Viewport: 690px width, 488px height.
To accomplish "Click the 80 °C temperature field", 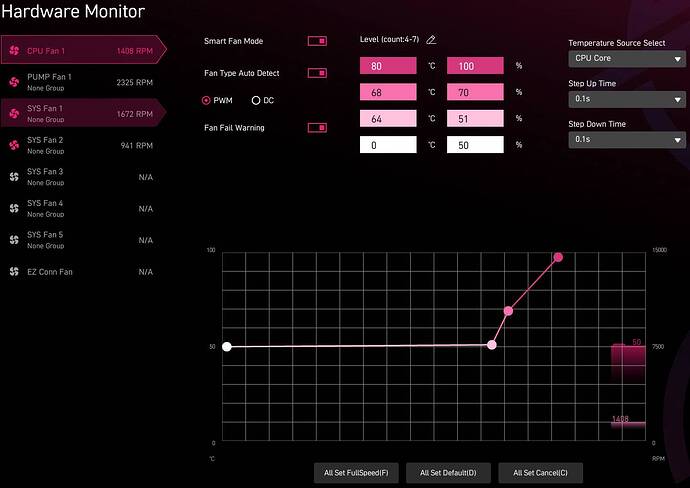I will pyautogui.click(x=388, y=66).
